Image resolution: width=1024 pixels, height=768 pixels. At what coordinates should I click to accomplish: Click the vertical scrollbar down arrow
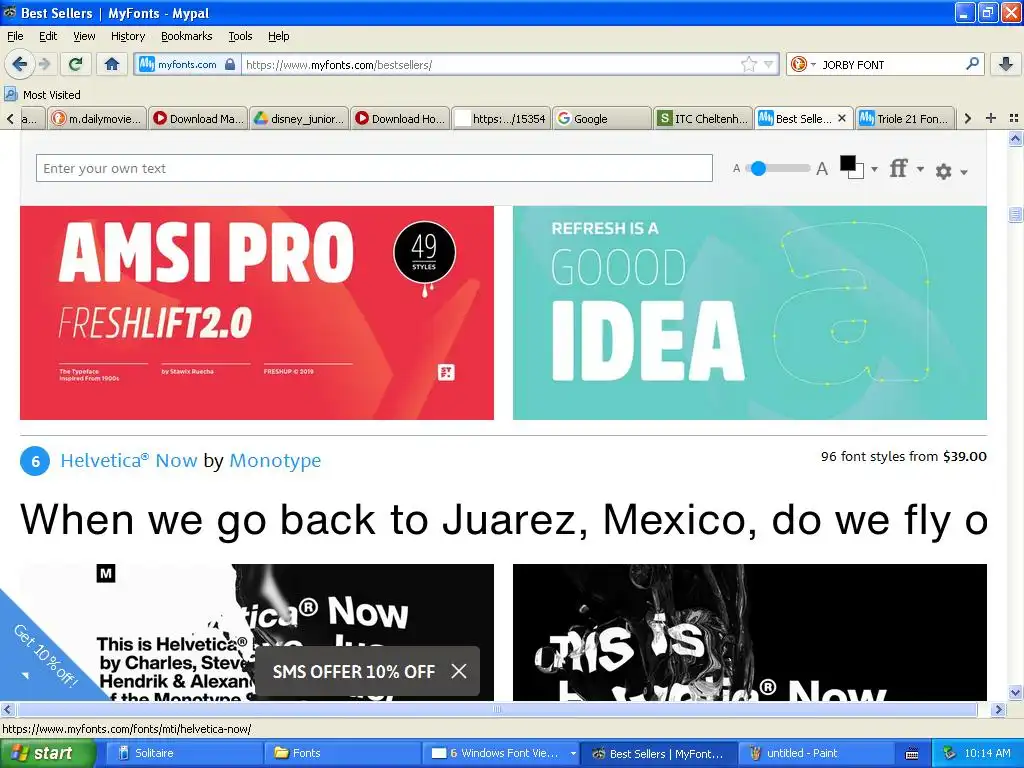(1015, 692)
